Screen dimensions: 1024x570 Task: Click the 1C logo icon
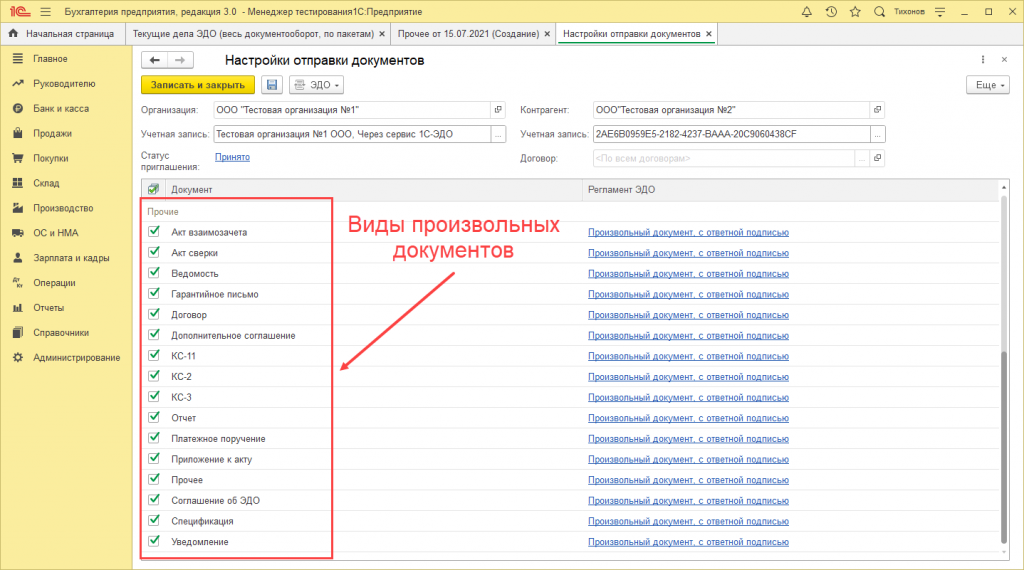click(20, 12)
